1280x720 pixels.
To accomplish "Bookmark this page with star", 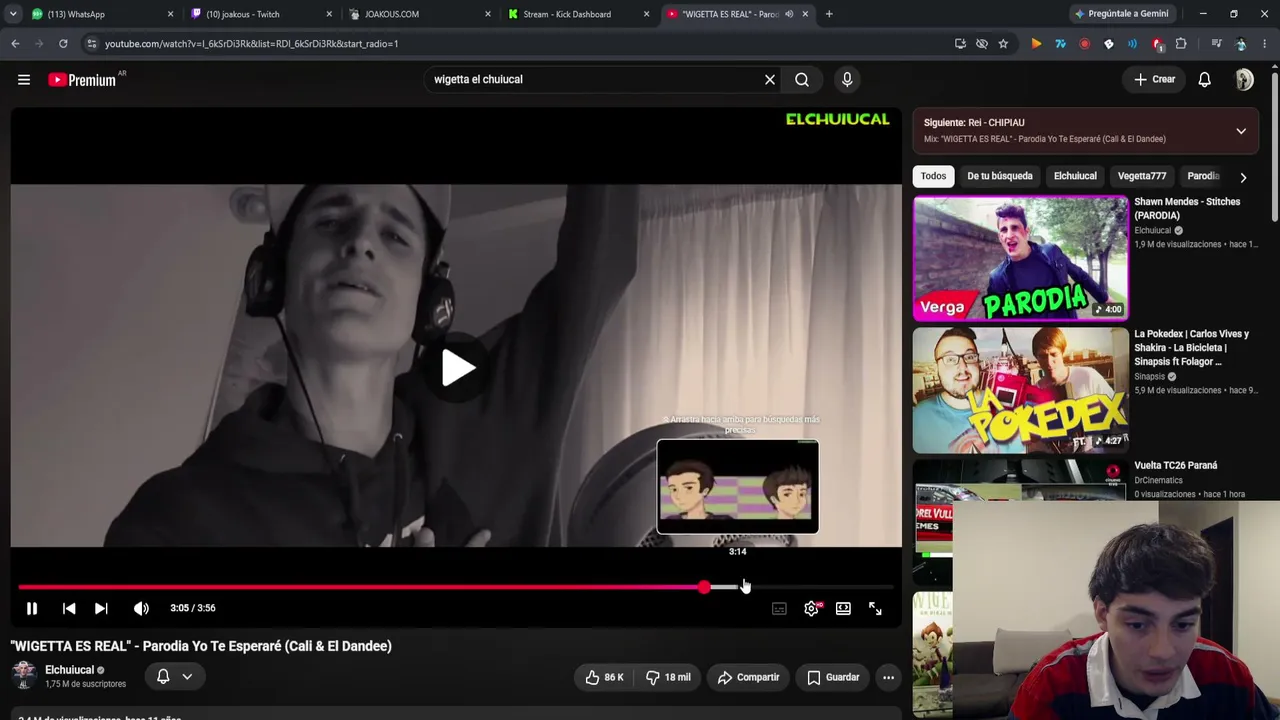I will pyautogui.click(x=1003, y=44).
